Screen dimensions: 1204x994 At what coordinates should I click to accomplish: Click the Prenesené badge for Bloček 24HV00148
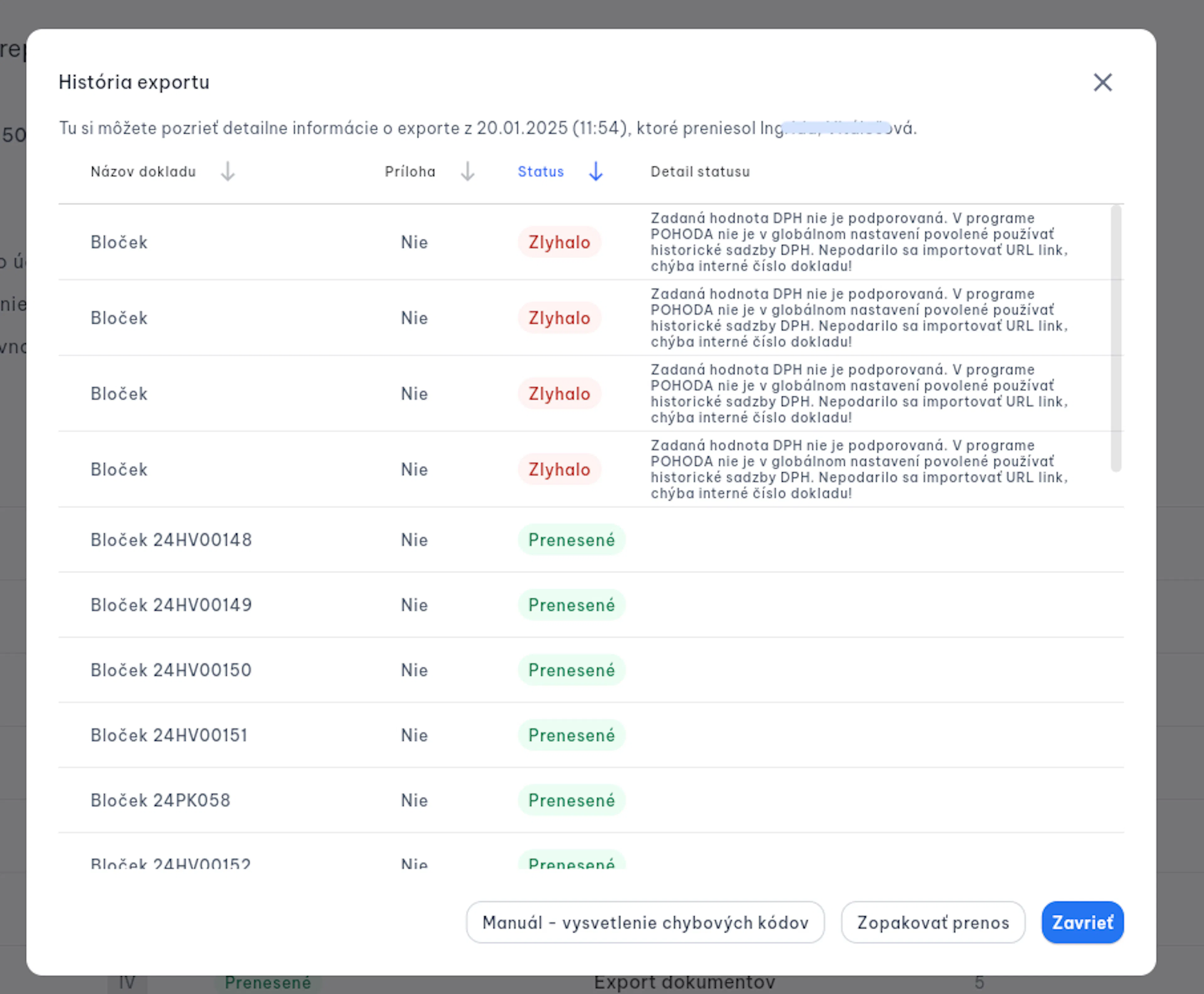click(571, 539)
